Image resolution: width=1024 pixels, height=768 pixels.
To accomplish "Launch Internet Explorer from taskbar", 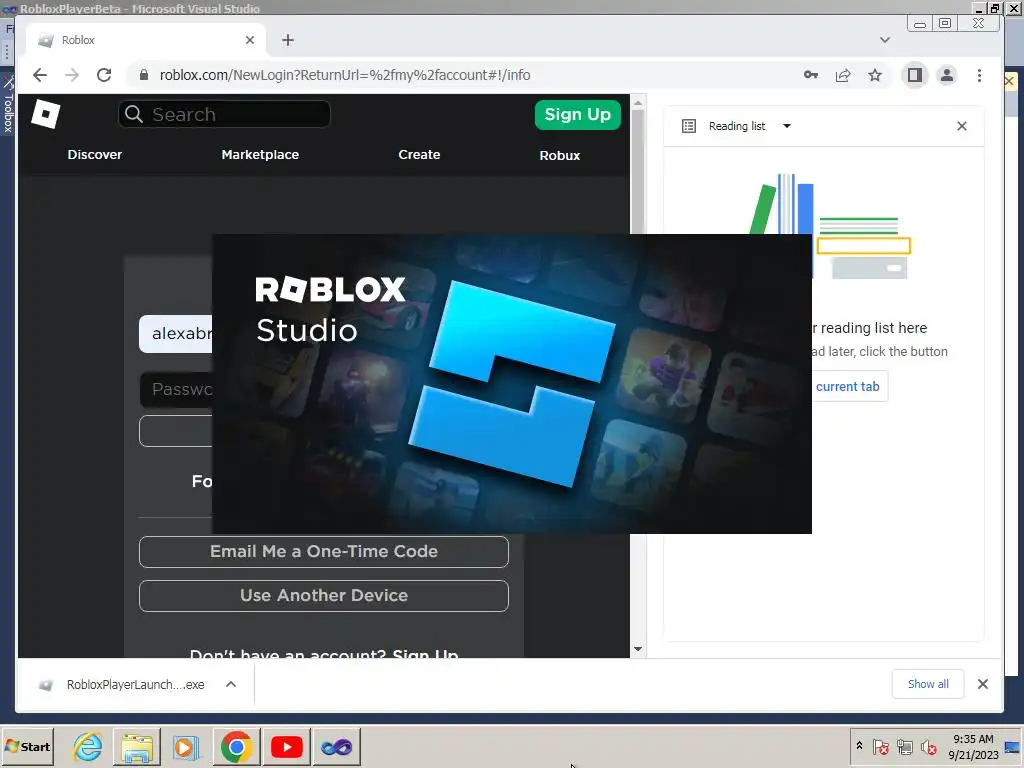I will (87, 746).
